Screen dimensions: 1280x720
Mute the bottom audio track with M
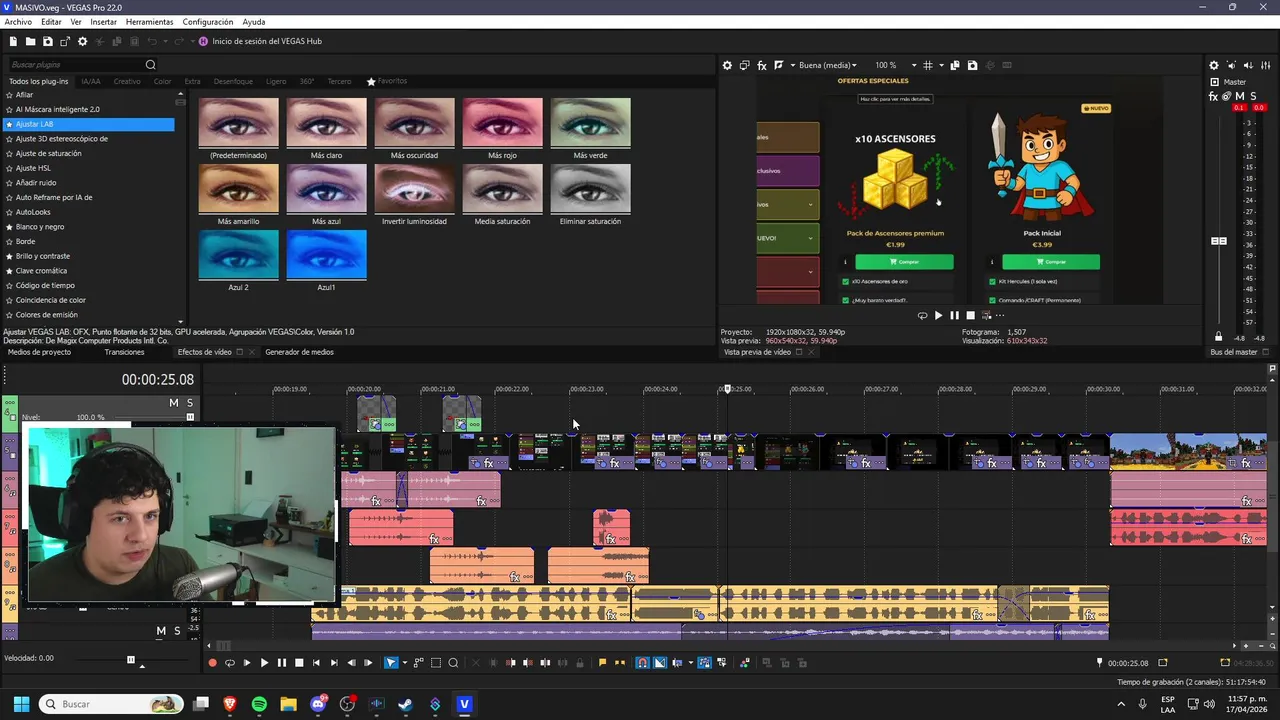tap(160, 631)
